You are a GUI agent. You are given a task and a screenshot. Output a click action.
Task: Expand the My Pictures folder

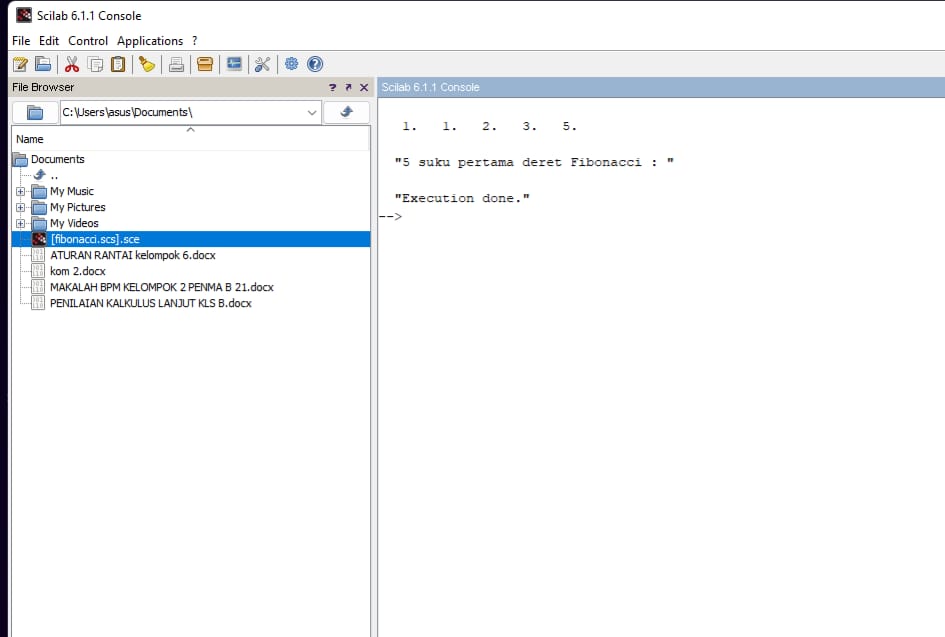(x=20, y=207)
